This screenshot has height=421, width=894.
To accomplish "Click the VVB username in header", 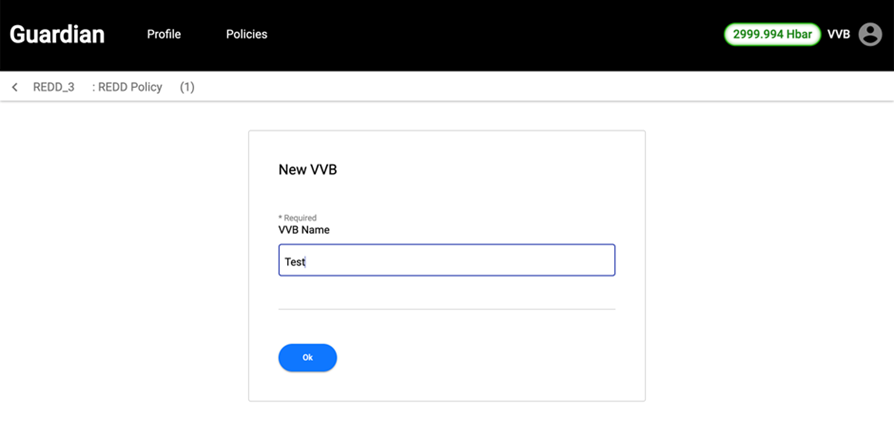I will (x=838, y=34).
